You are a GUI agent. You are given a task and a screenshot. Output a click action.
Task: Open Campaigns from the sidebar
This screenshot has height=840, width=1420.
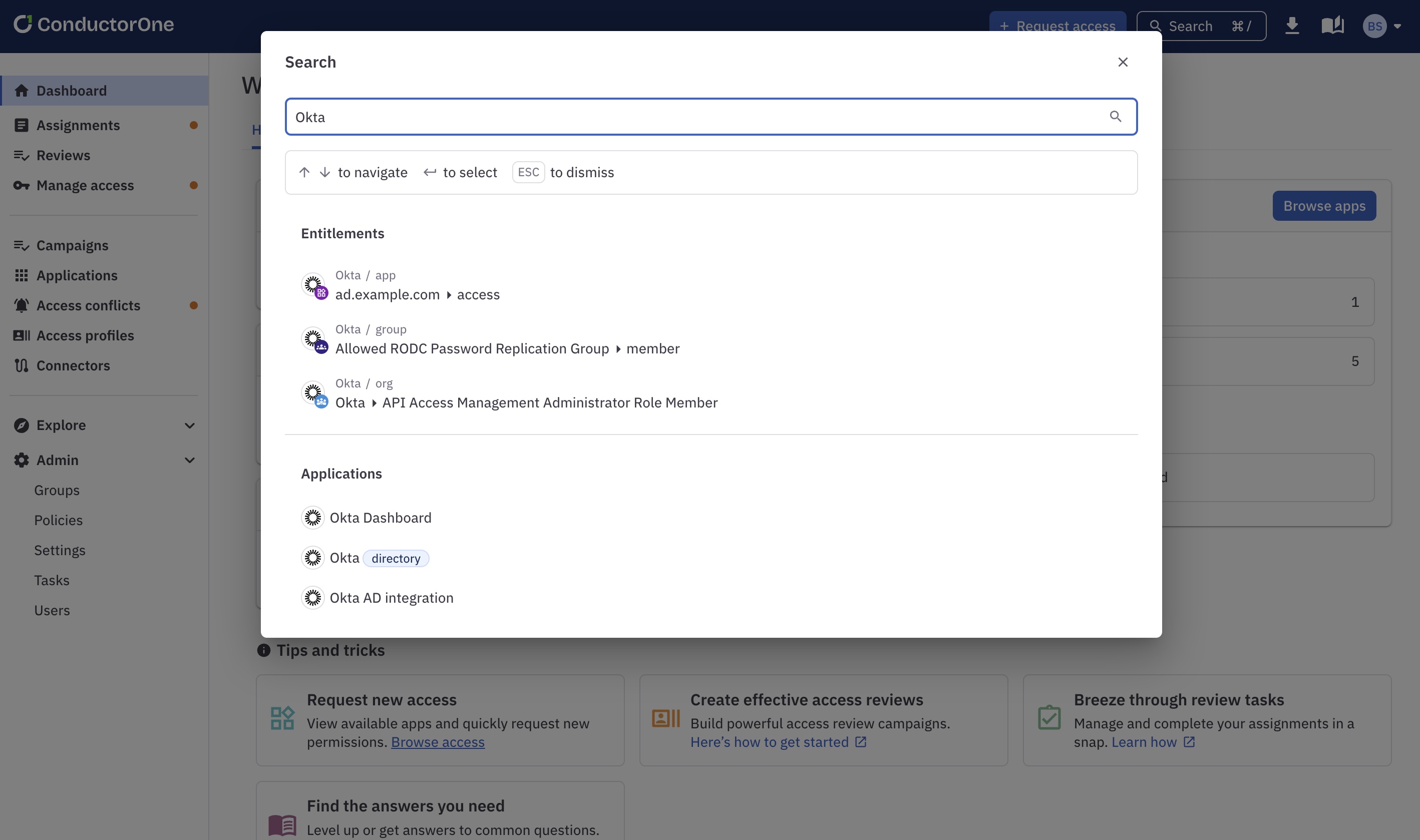(72, 245)
